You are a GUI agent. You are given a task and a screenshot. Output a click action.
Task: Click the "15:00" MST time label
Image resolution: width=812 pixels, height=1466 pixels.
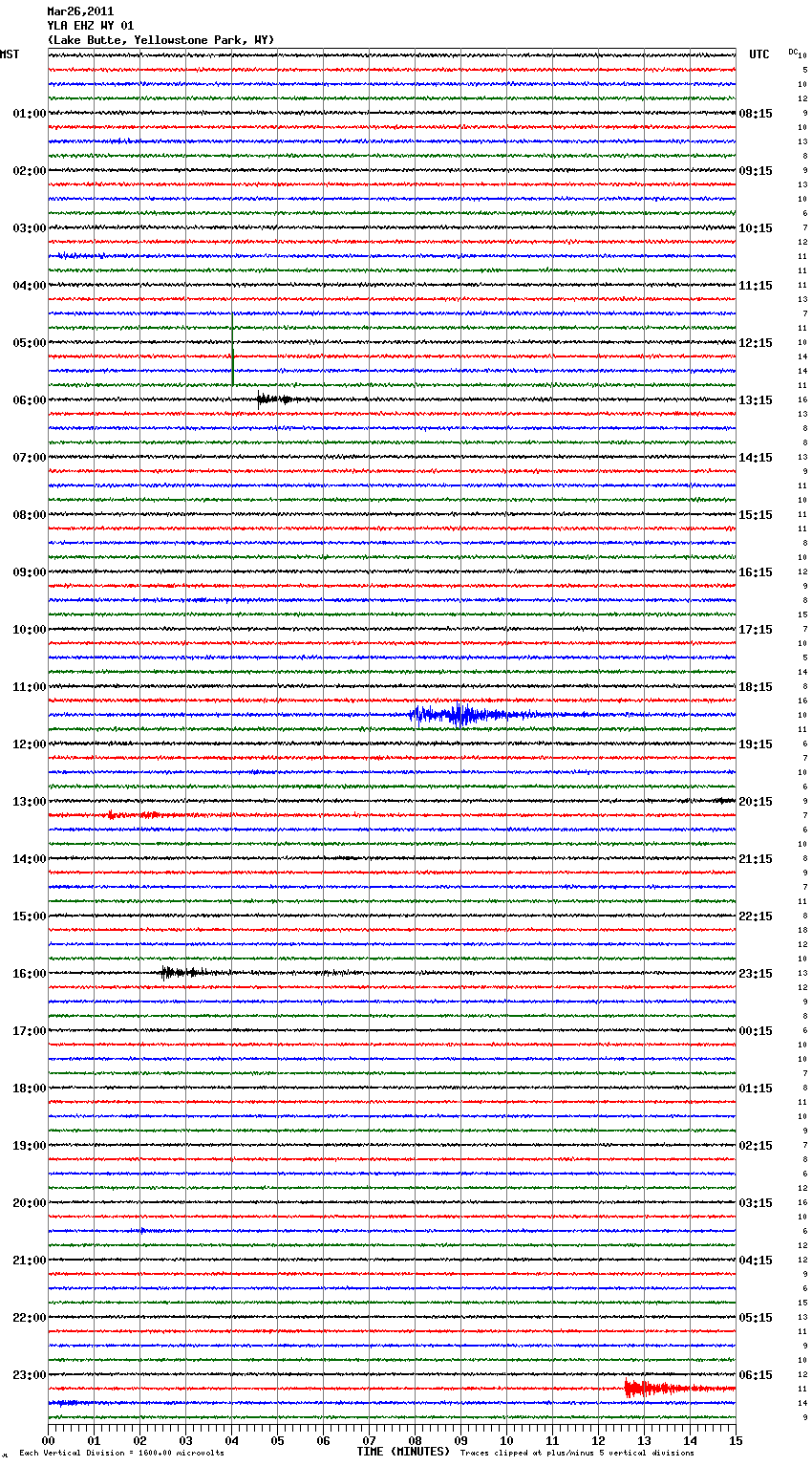click(30, 916)
